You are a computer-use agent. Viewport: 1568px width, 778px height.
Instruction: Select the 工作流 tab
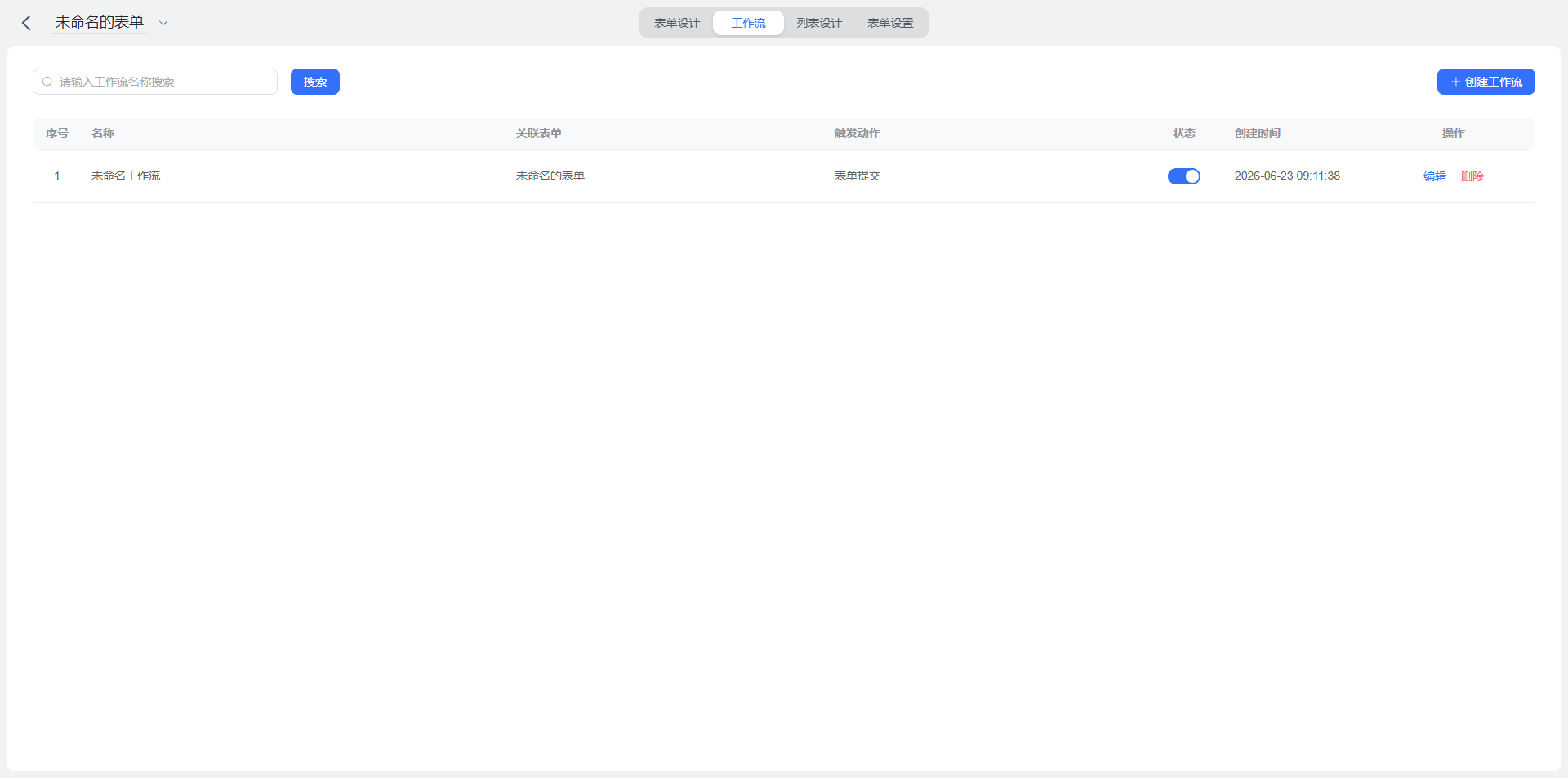748,23
